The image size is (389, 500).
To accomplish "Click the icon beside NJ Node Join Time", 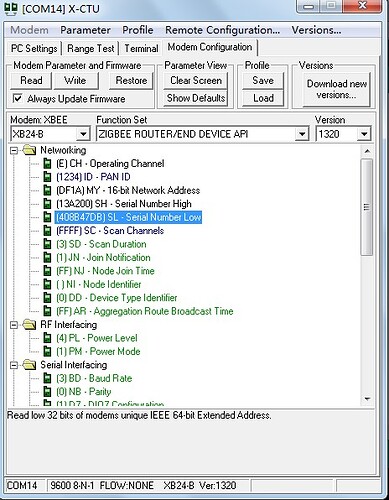I will click(x=48, y=271).
